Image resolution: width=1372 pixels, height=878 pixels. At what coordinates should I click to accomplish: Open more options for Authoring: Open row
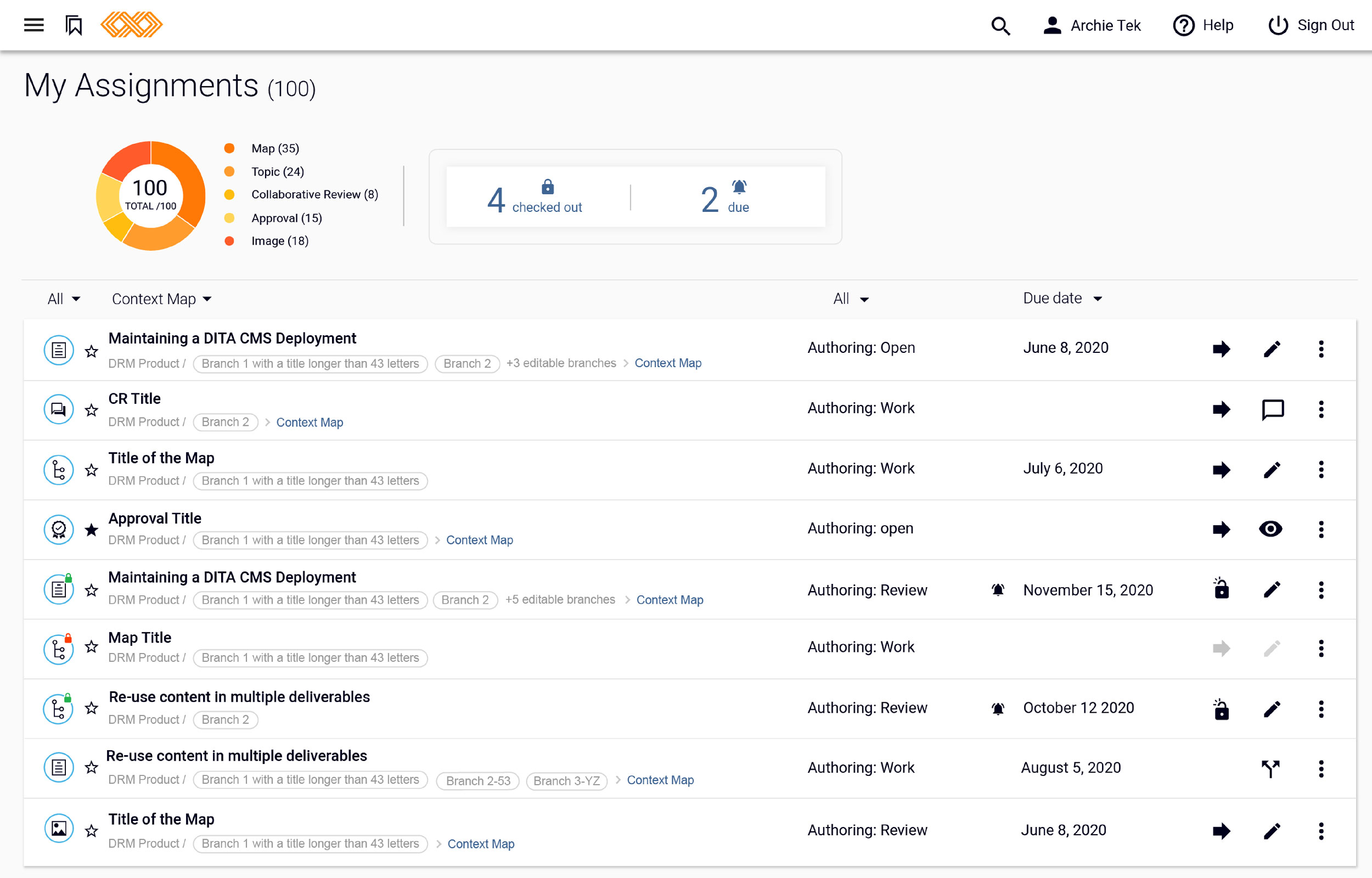click(1321, 349)
